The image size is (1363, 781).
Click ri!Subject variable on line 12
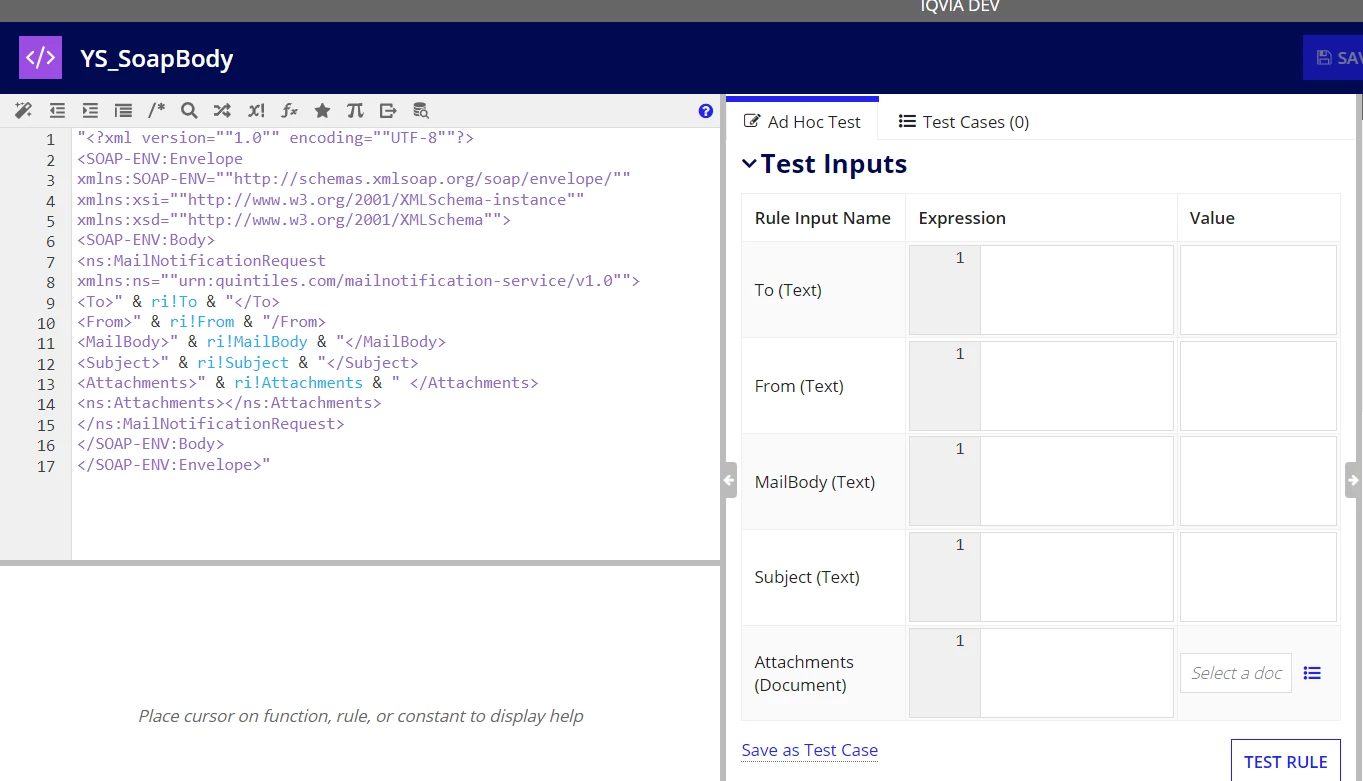click(x=243, y=362)
